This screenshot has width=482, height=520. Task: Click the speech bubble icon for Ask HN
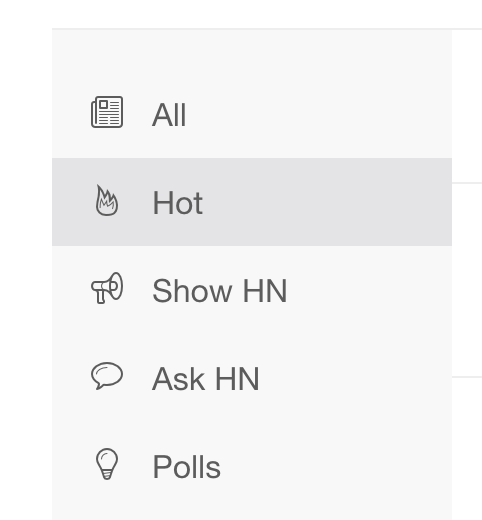click(107, 376)
